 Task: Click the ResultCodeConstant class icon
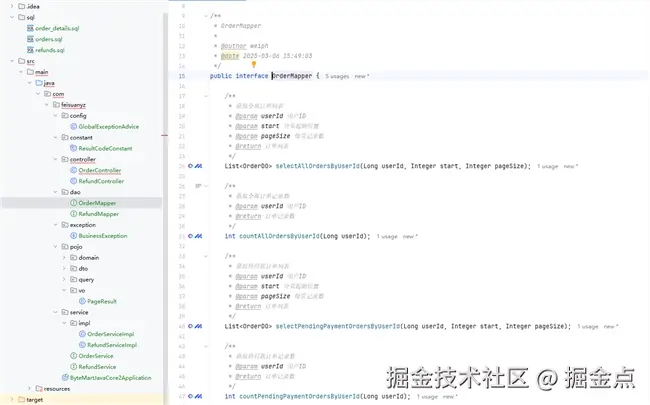pyautogui.click(x=73, y=148)
